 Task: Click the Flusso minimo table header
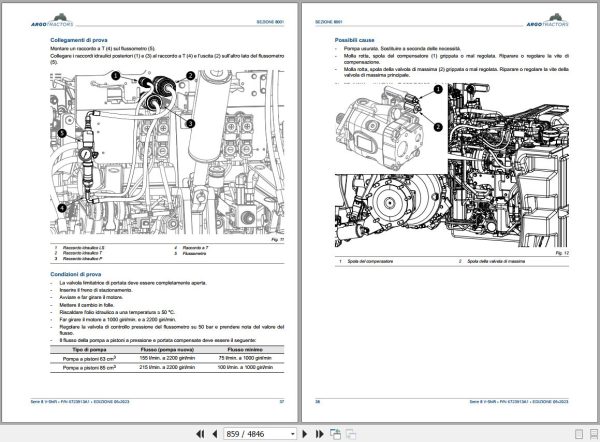[245, 349]
